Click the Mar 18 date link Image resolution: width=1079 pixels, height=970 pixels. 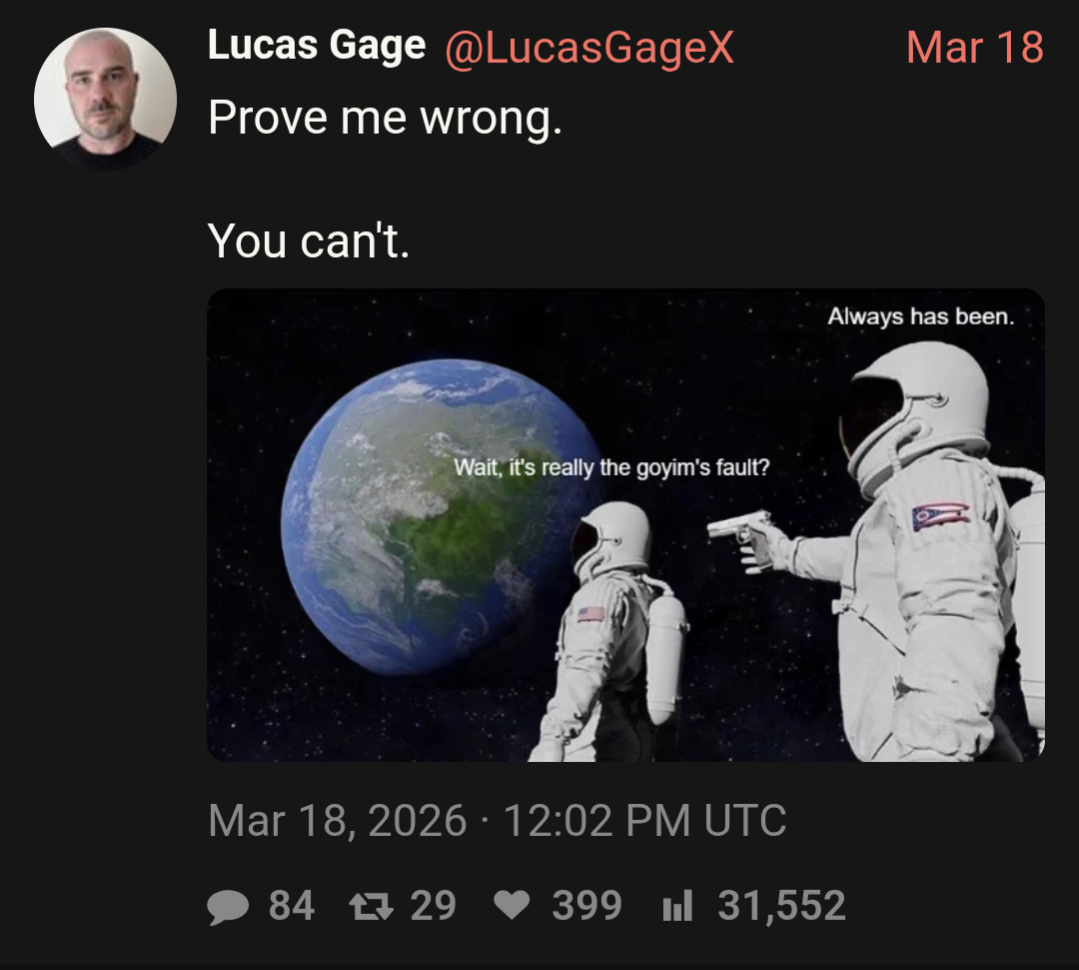click(x=975, y=47)
